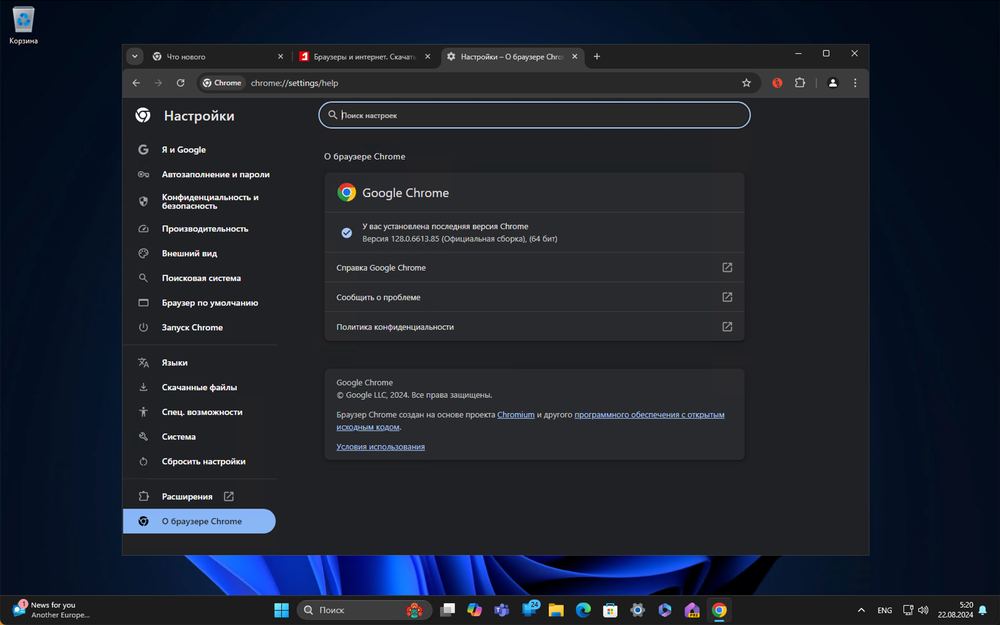Open the tab search dropdown arrow
The height and width of the screenshot is (625, 1000).
coord(135,57)
